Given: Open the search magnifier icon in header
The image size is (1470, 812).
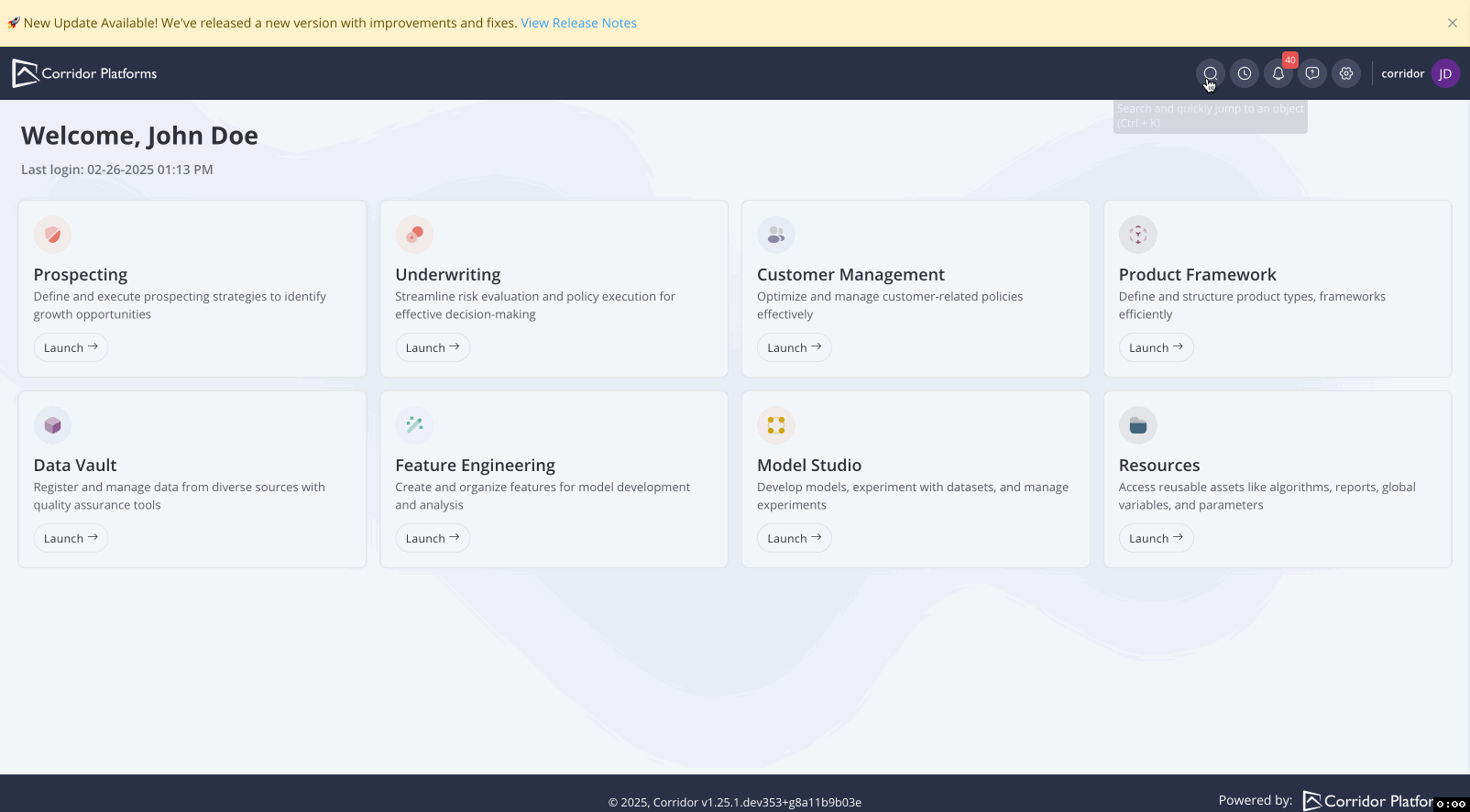Looking at the screenshot, I should [1210, 73].
